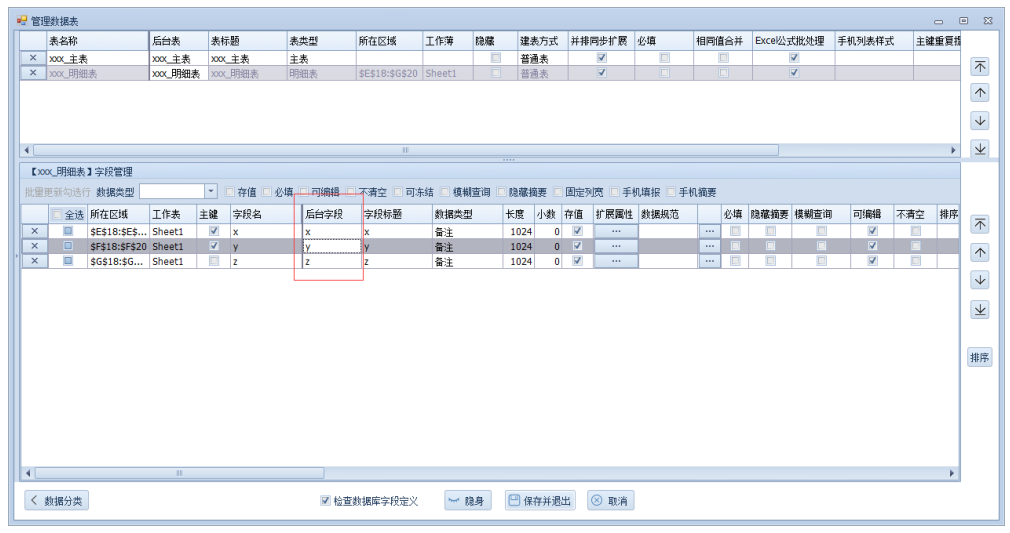
Task: Toggle 检查数据库字段定义 checkbox
Action: coord(325,501)
